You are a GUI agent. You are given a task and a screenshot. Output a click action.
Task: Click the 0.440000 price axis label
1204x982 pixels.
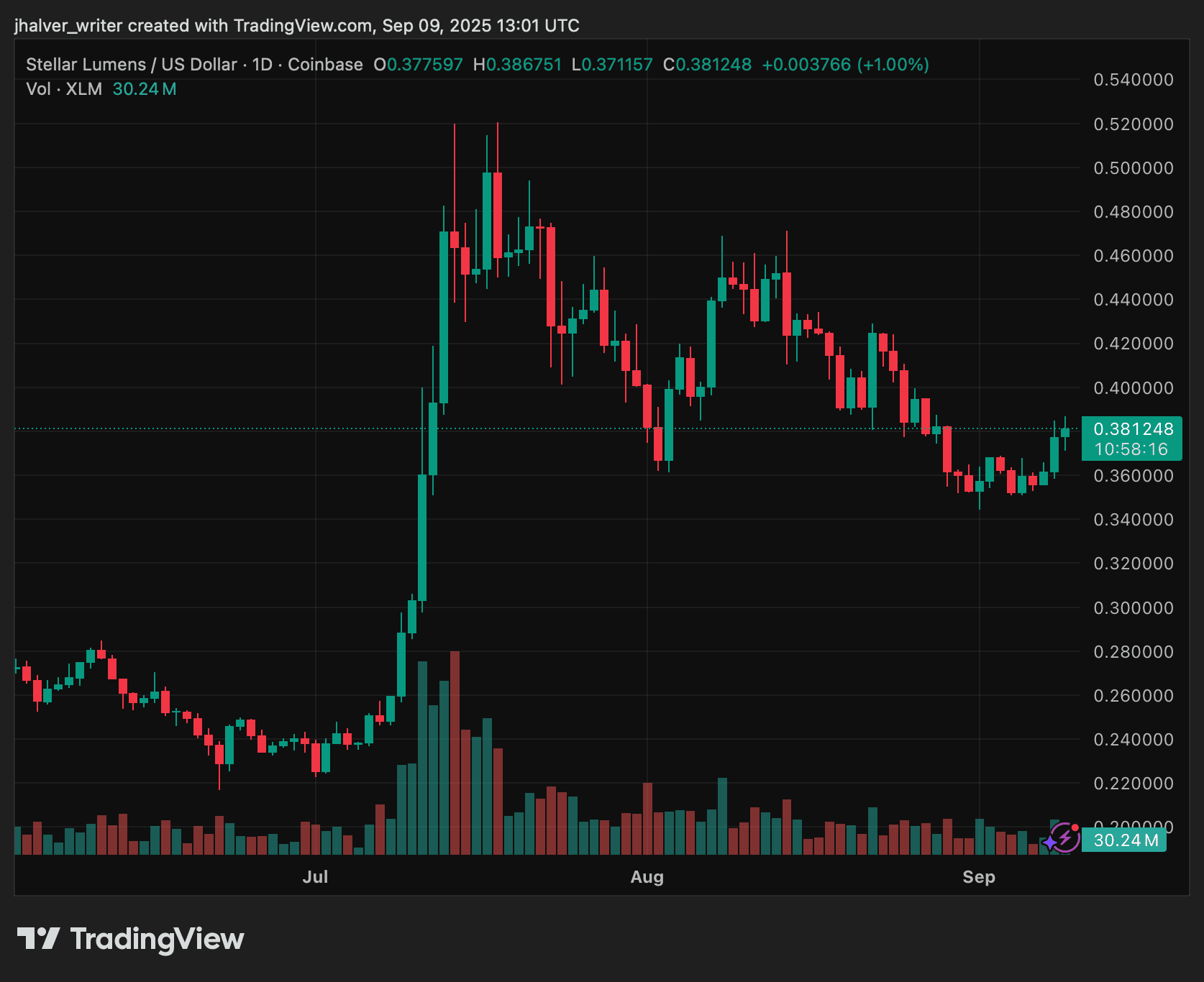click(x=1134, y=300)
